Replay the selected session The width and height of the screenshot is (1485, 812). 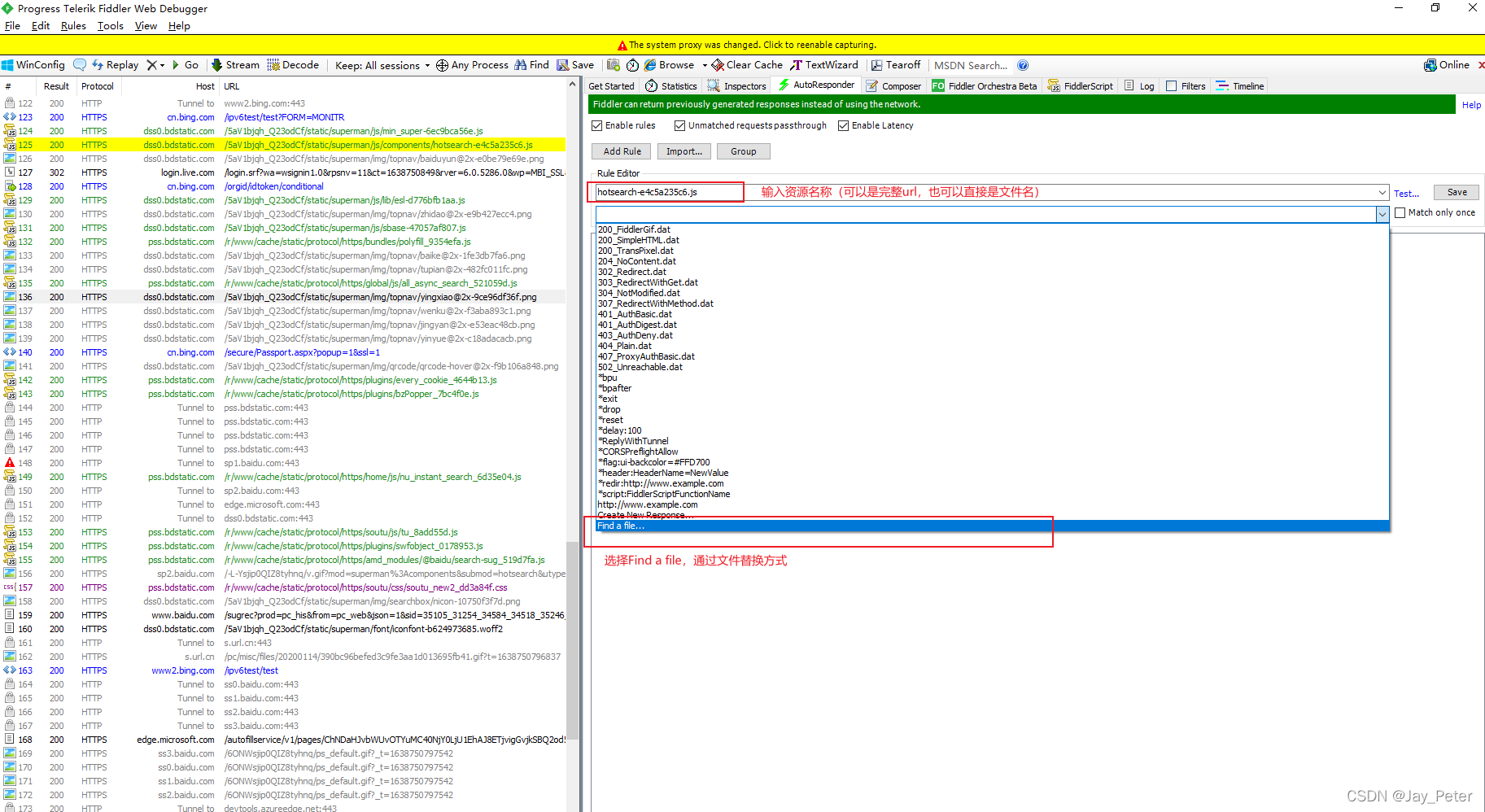pyautogui.click(x=115, y=65)
